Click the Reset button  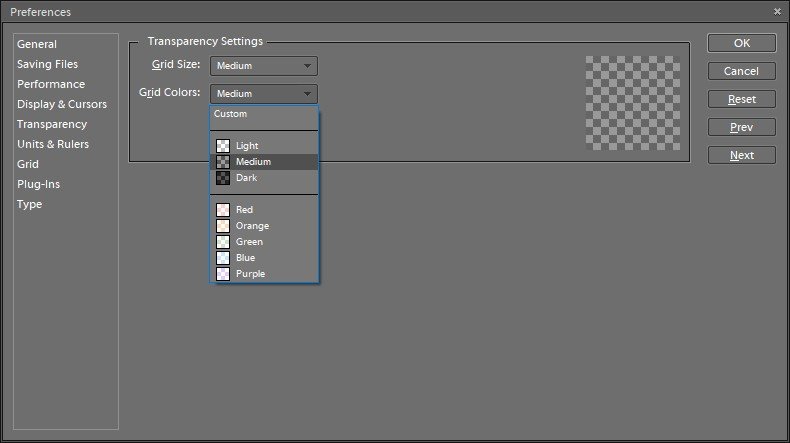(x=742, y=99)
